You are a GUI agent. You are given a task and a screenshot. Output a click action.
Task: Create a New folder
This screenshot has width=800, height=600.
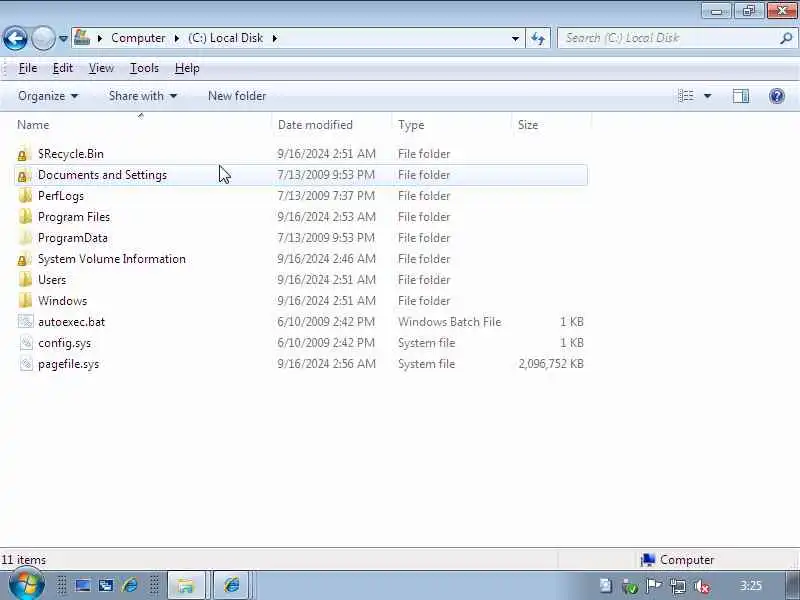tap(237, 96)
